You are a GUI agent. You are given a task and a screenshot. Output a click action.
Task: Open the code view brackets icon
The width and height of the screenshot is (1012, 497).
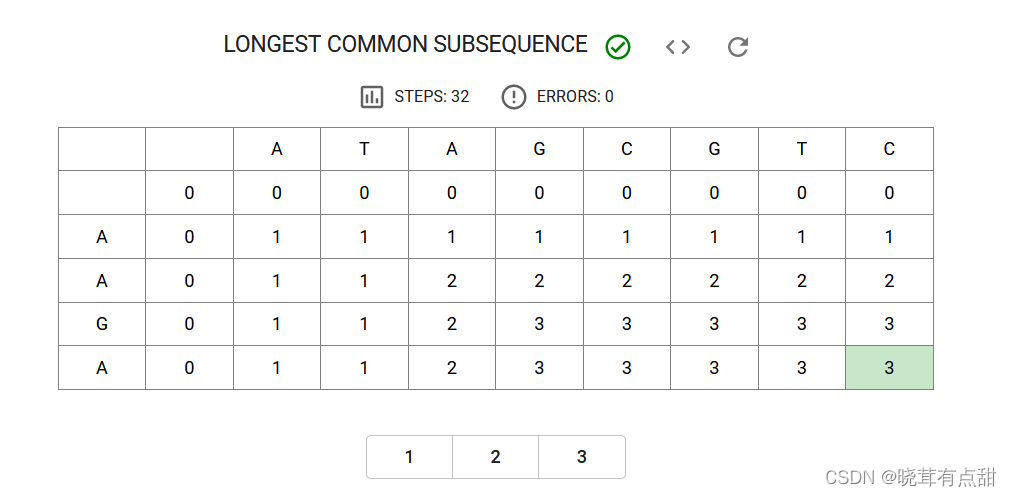[x=678, y=47]
